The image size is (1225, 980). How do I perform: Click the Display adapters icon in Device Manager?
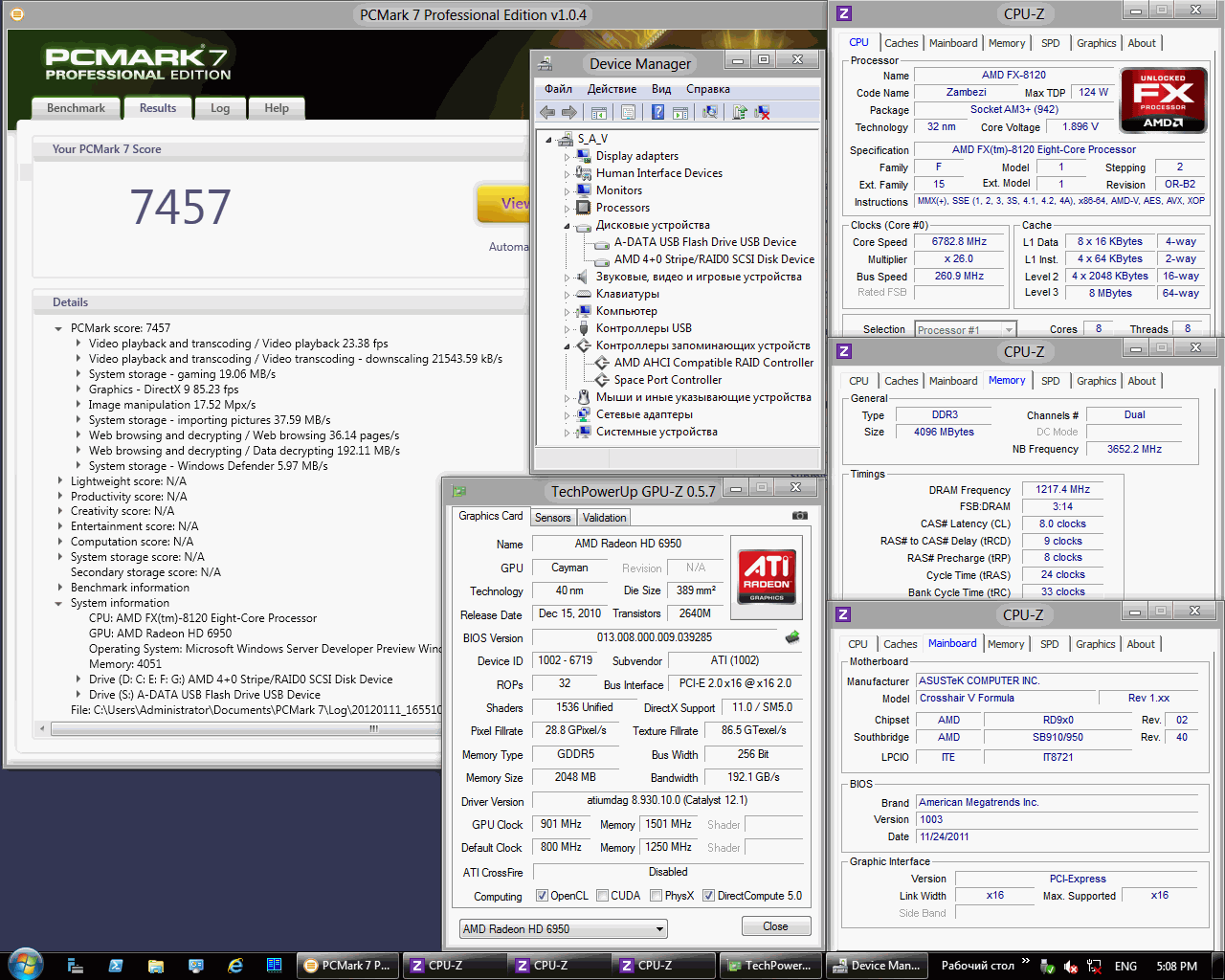tap(583, 156)
